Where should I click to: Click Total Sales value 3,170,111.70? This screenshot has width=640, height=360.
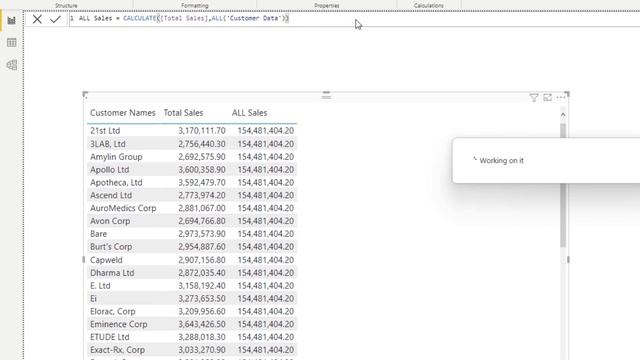202,131
